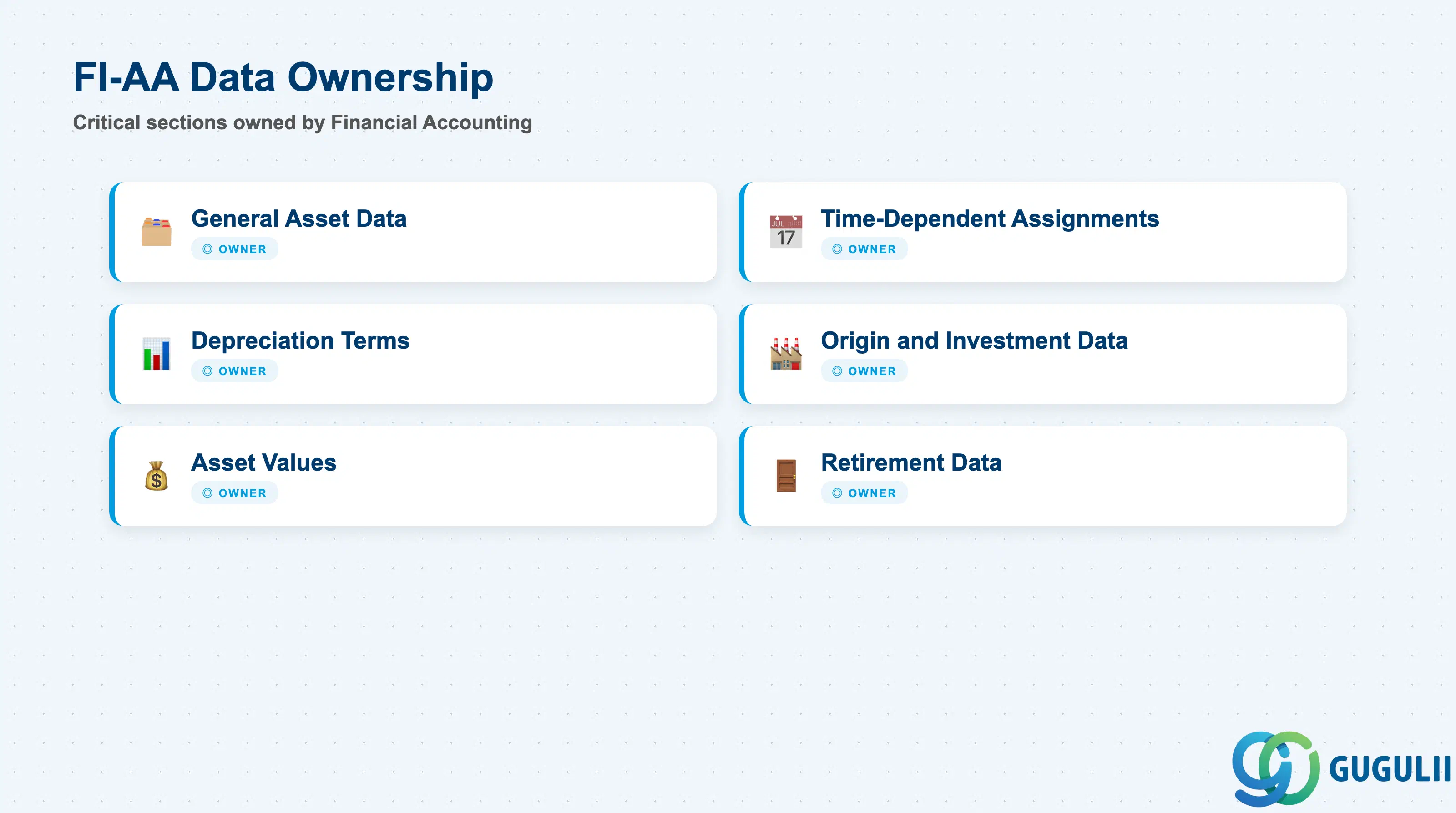Open the Retirement Data card title
1456x813 pixels.
tap(911, 463)
